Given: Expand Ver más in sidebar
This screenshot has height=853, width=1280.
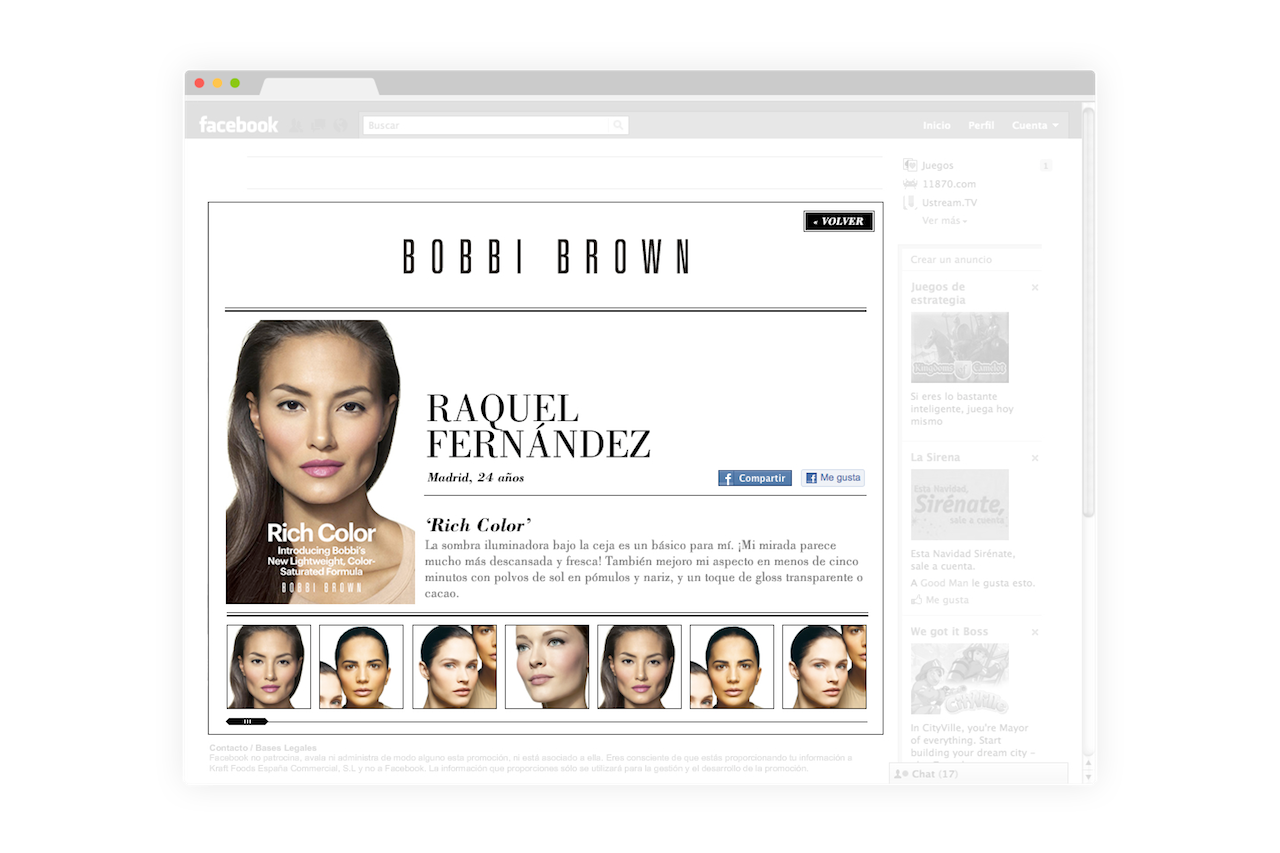Looking at the screenshot, I should tap(944, 221).
